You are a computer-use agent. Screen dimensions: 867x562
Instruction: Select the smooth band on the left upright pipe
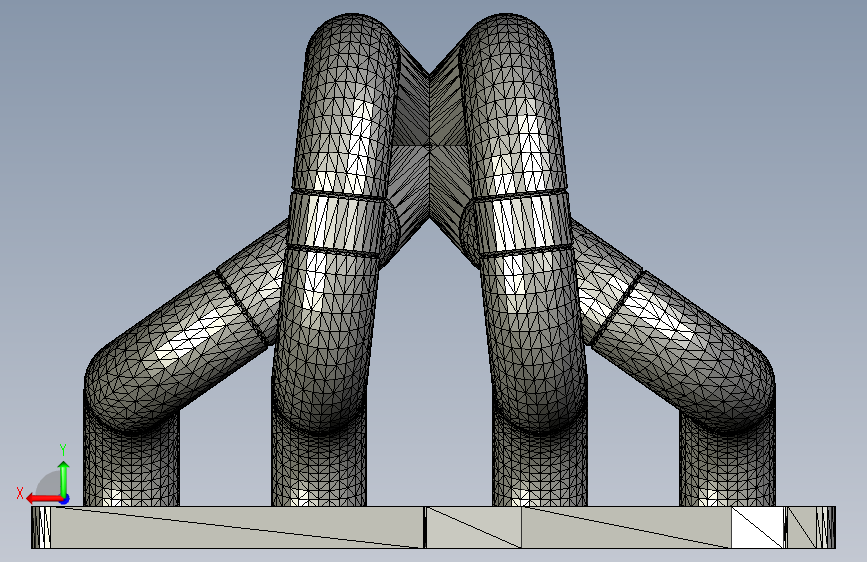[336, 221]
